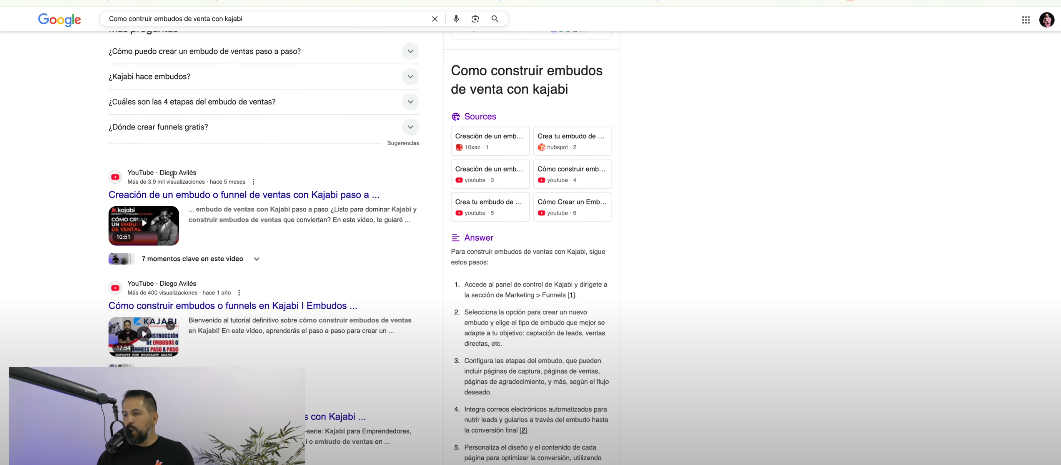Click the magnifying glass search icon
The height and width of the screenshot is (465, 1061).
pyautogui.click(x=495, y=19)
